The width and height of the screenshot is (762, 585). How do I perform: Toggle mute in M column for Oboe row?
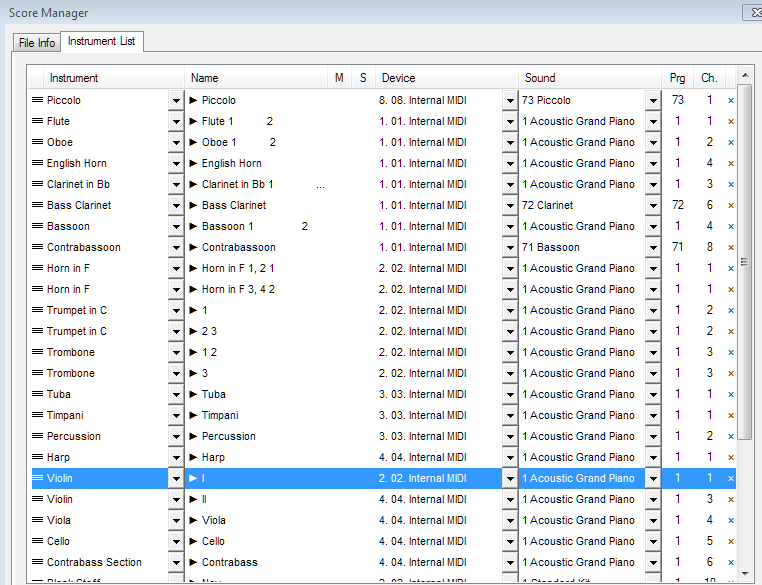(339, 142)
